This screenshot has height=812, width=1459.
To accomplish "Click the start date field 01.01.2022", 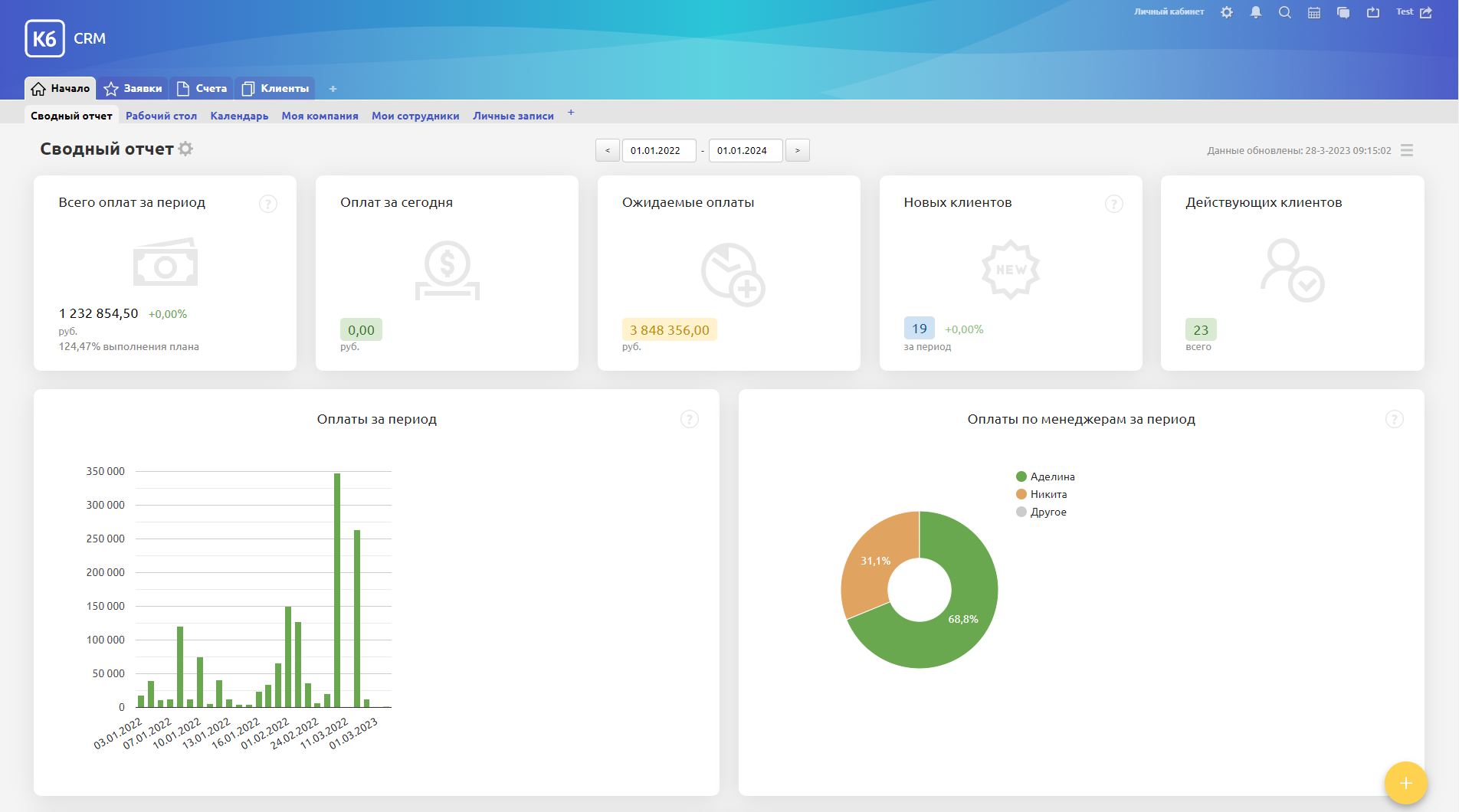I will (x=658, y=150).
